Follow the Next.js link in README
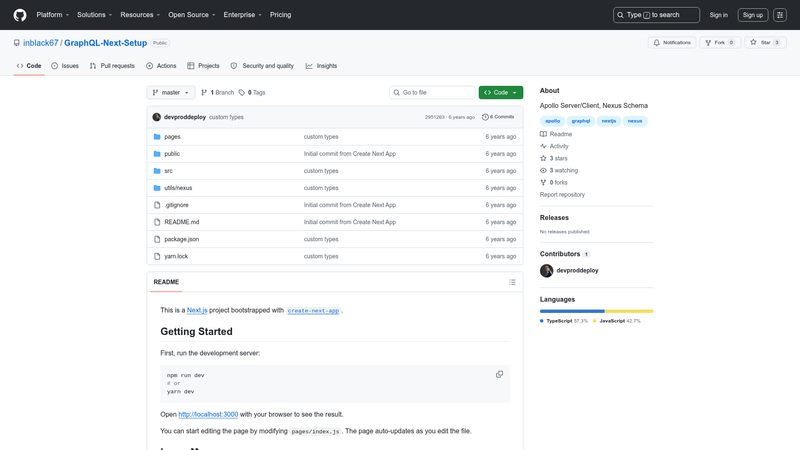The image size is (800, 450). tap(197, 310)
